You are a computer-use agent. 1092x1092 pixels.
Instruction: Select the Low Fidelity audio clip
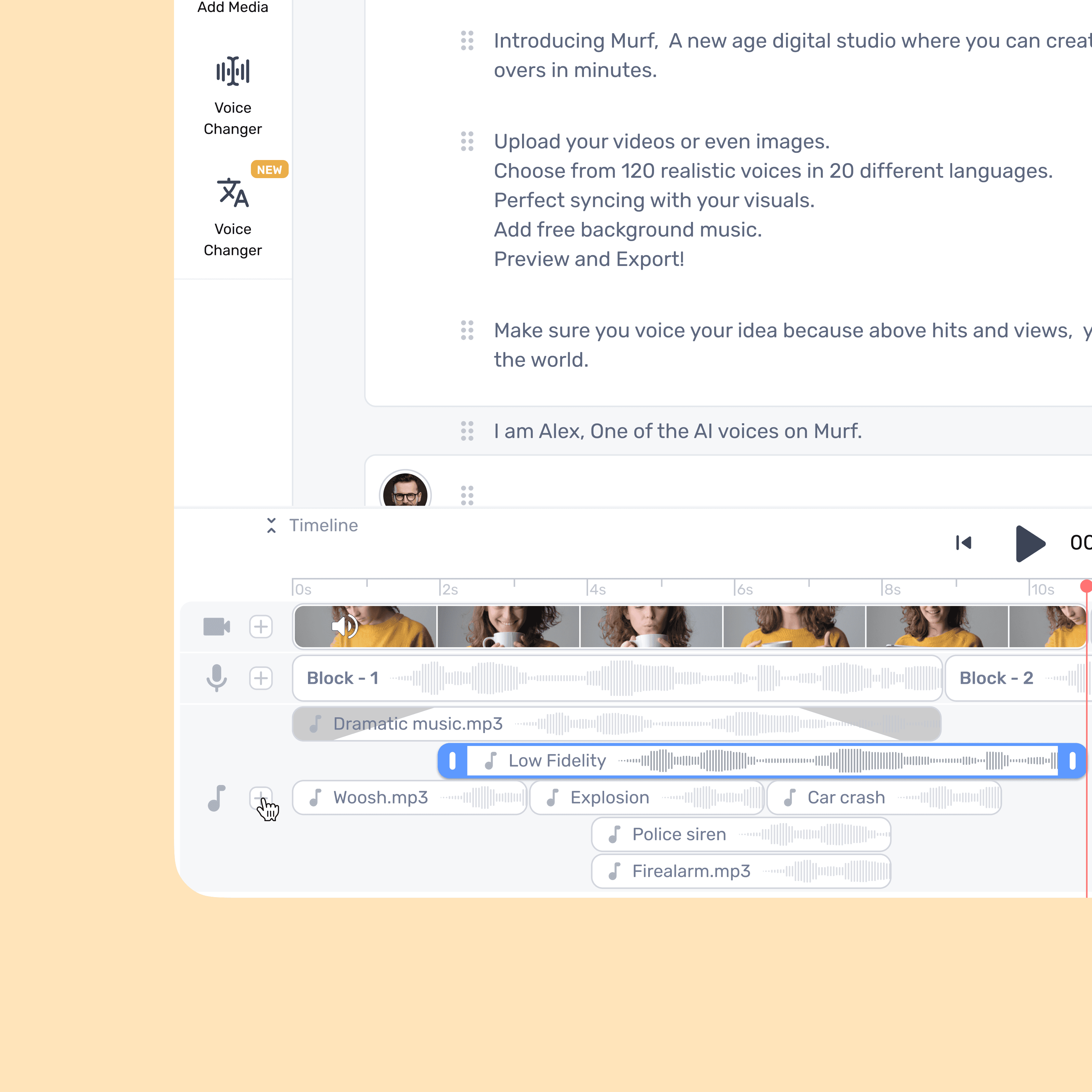(x=762, y=761)
